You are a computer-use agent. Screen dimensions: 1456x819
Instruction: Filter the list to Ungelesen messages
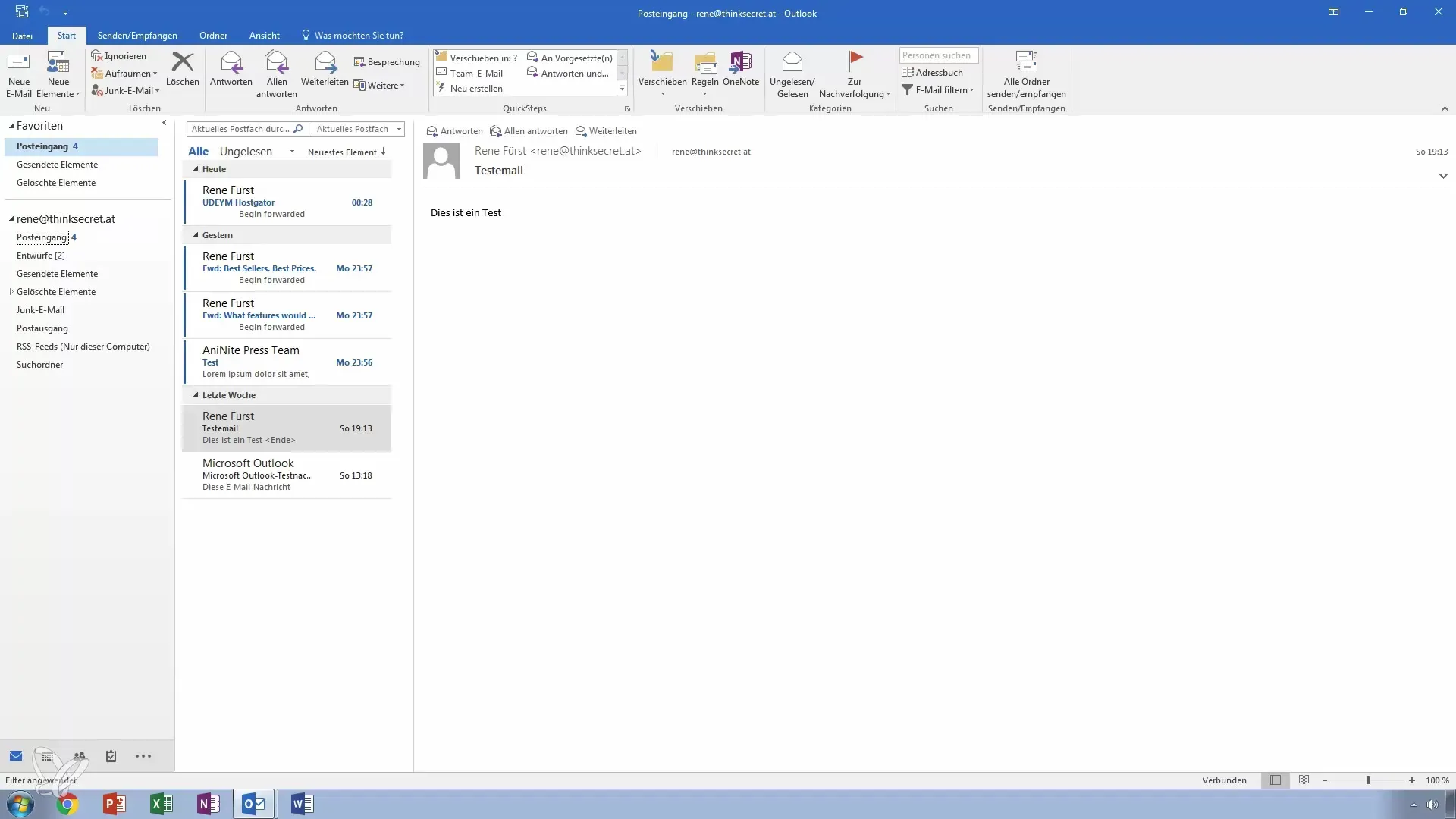point(246,152)
